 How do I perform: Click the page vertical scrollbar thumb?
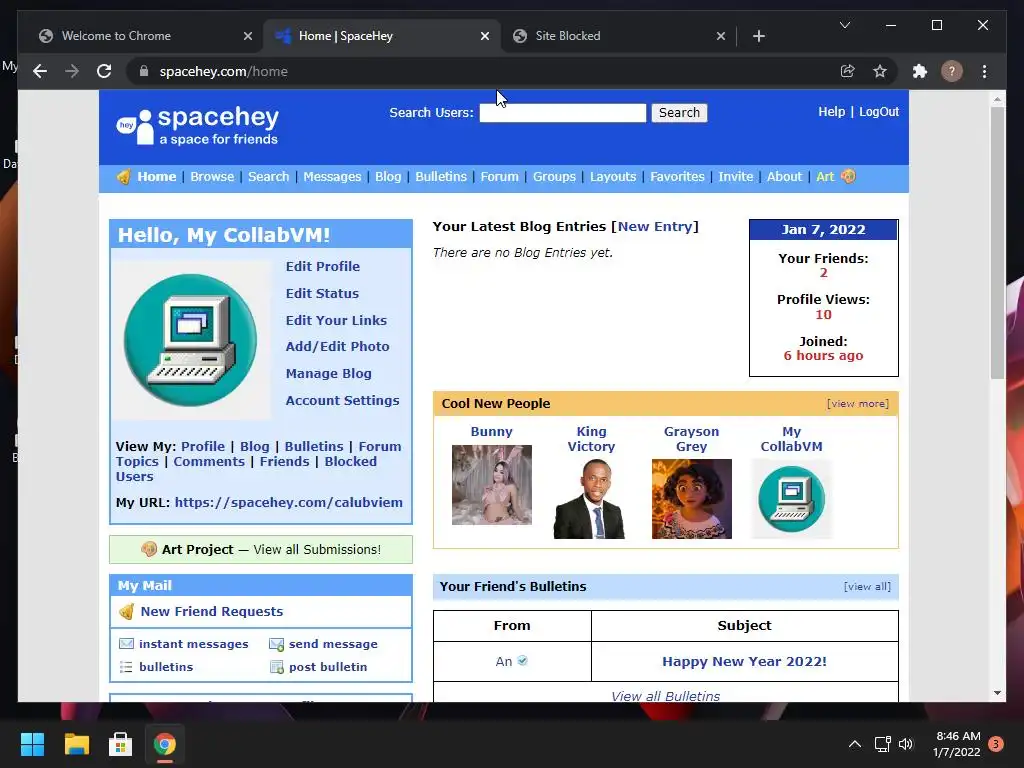997,242
